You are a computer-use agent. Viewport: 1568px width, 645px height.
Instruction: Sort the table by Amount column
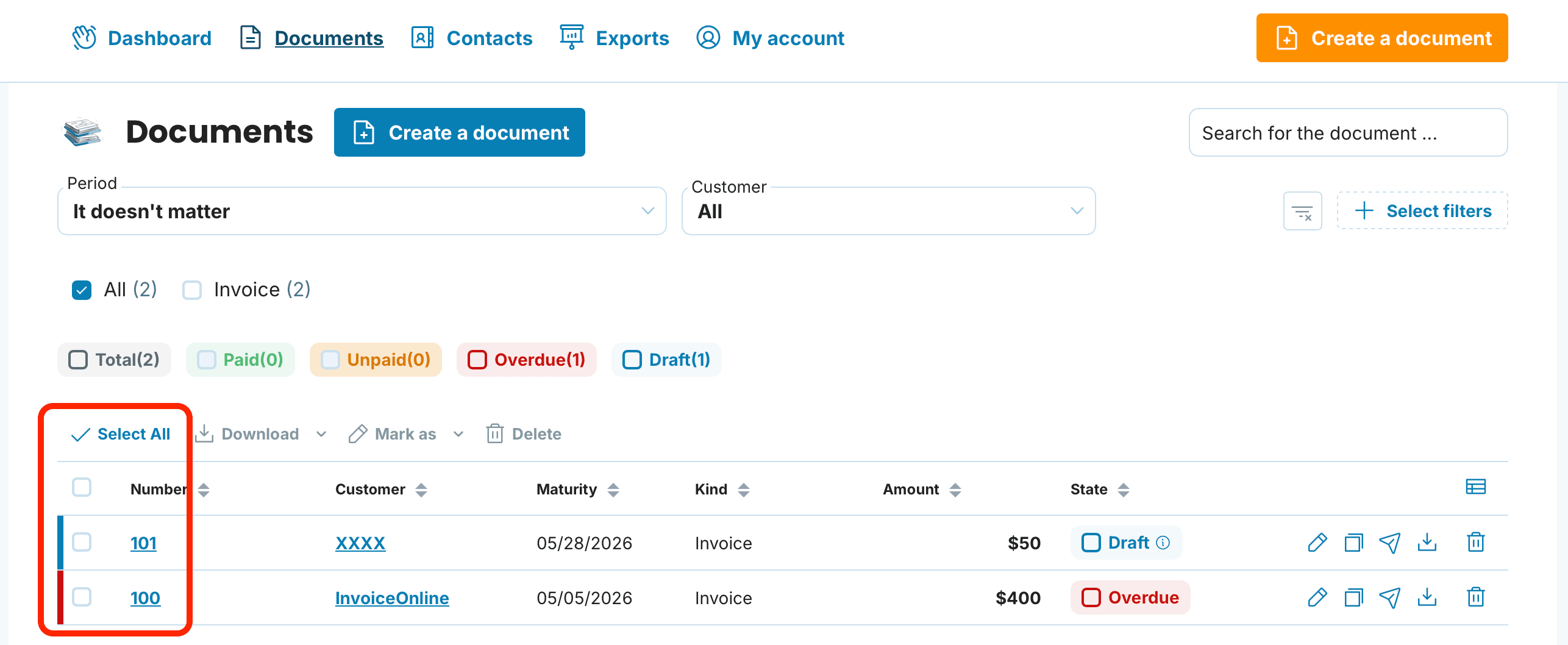click(x=955, y=490)
